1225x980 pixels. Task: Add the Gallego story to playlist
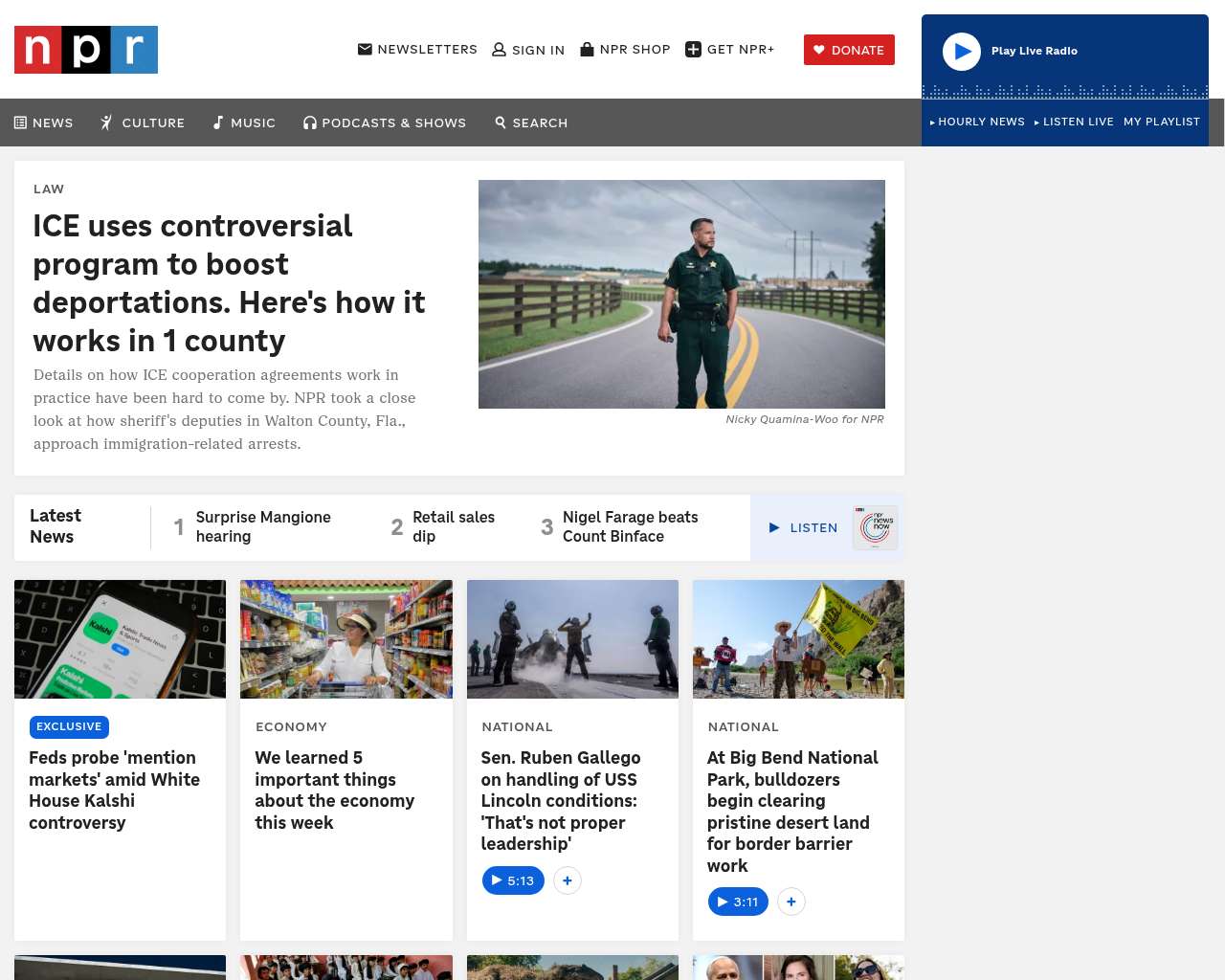coord(568,880)
